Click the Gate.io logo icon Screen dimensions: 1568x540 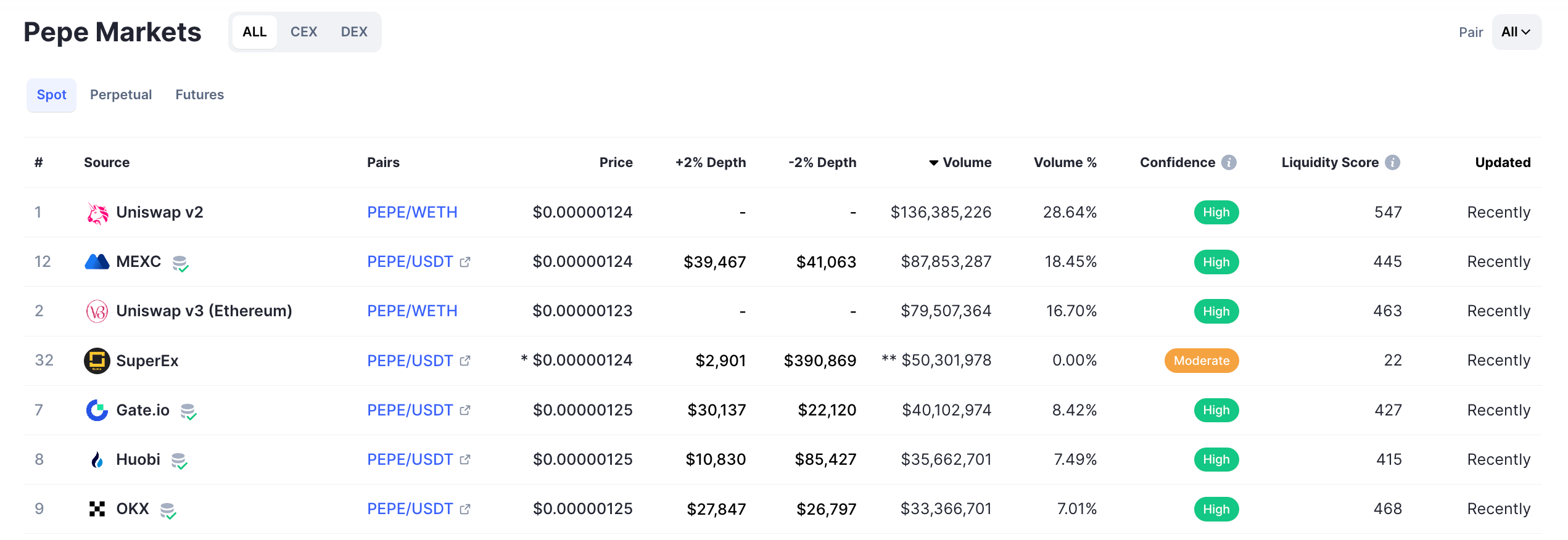pyautogui.click(x=97, y=410)
